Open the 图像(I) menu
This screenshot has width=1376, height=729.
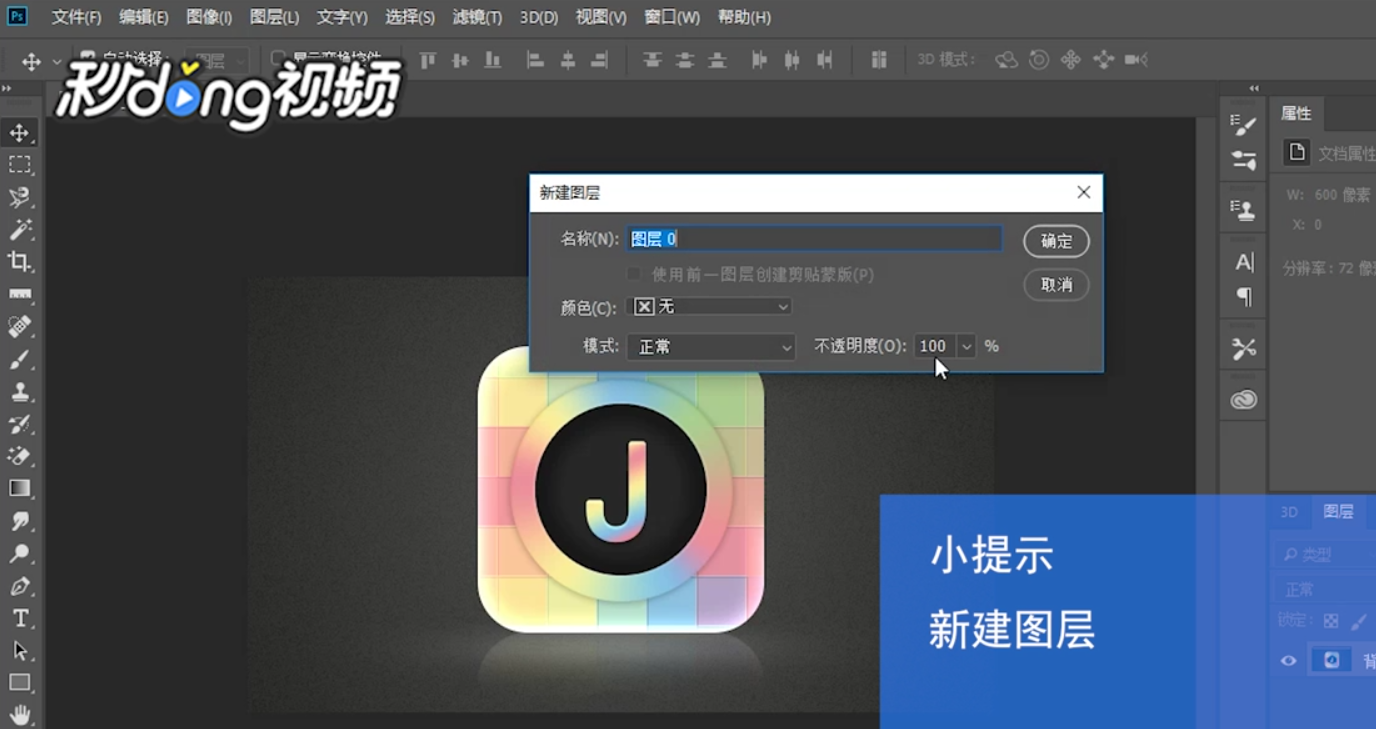[209, 17]
